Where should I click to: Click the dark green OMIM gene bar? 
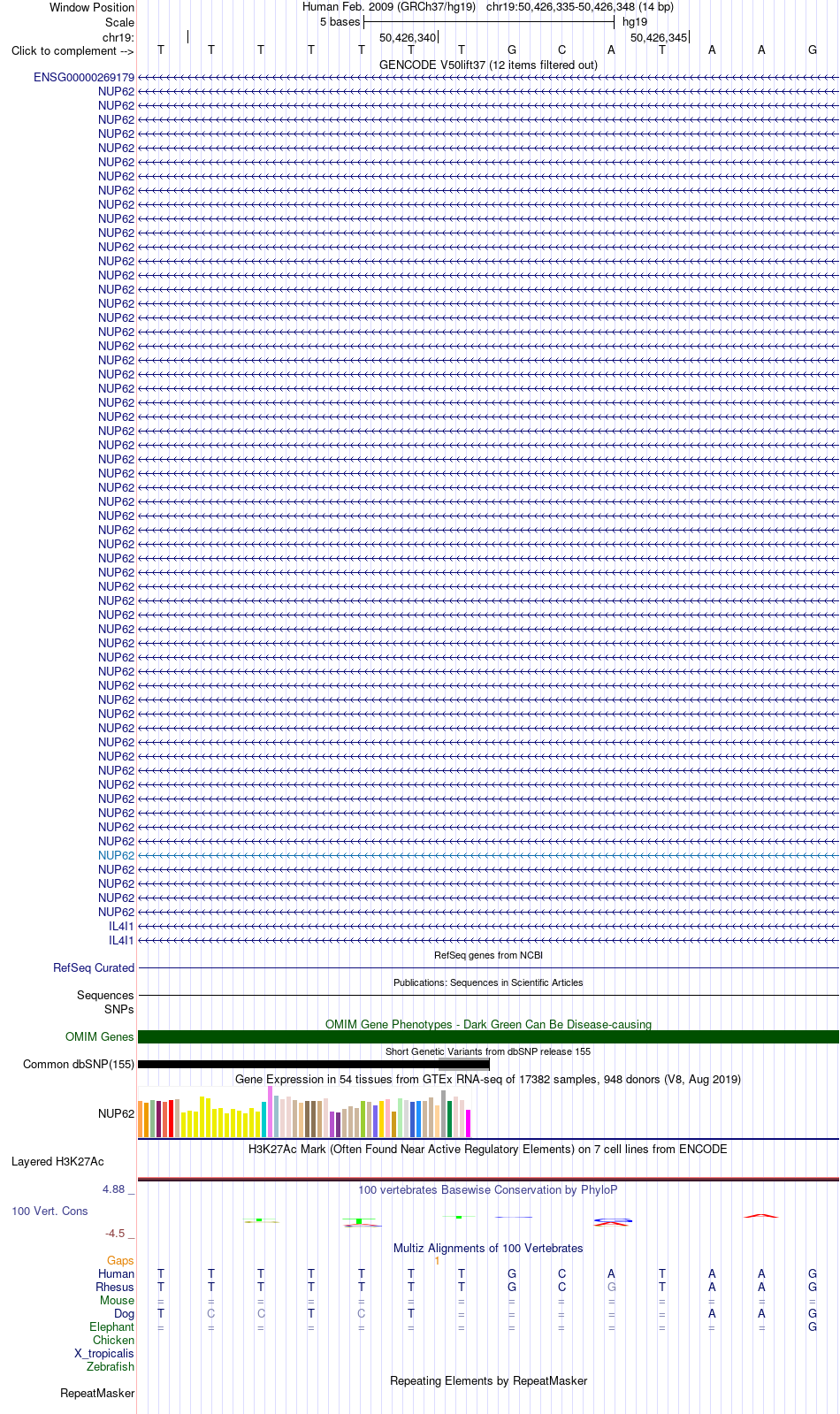(488, 1037)
